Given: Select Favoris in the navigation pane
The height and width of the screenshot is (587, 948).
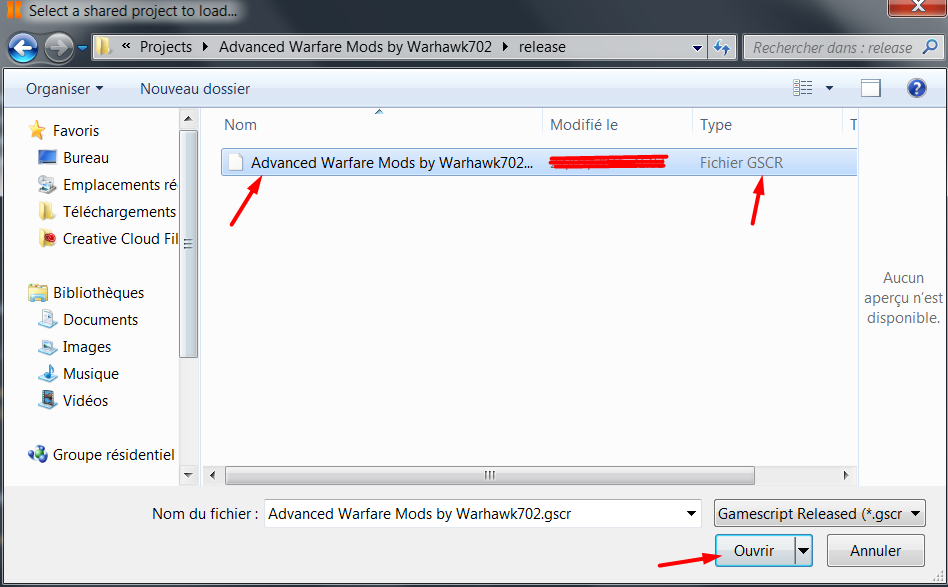Looking at the screenshot, I should tap(76, 131).
